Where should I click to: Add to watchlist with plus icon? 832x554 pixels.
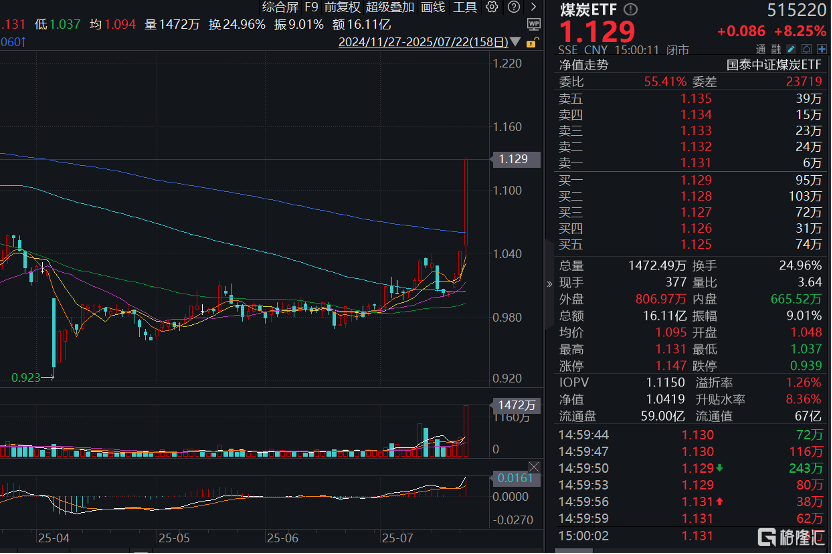tap(822, 49)
